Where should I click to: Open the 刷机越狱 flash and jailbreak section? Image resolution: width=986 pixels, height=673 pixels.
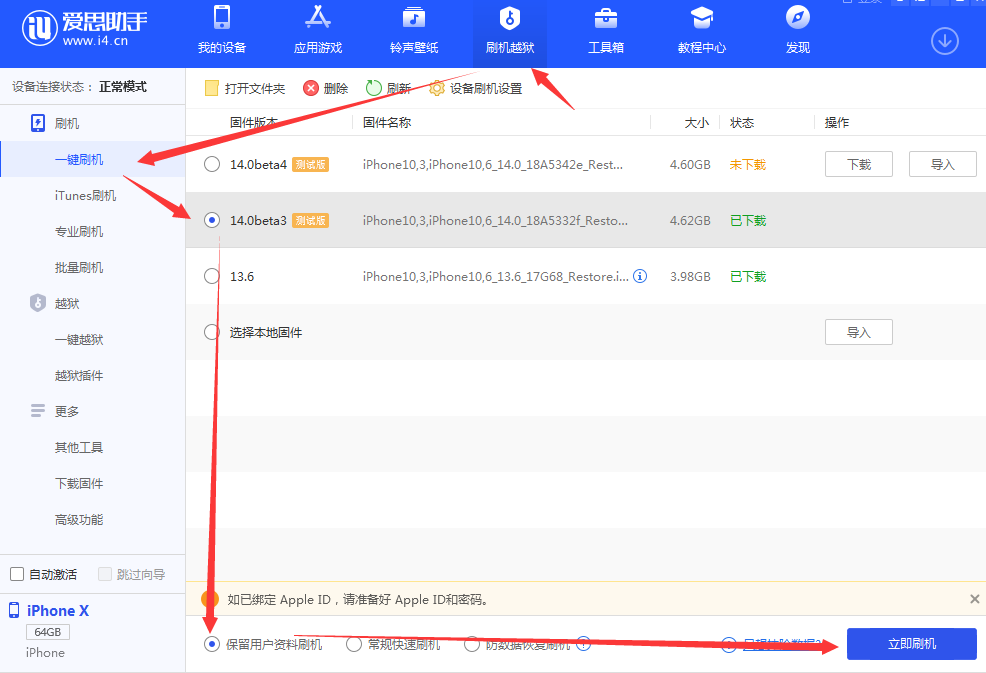click(509, 30)
